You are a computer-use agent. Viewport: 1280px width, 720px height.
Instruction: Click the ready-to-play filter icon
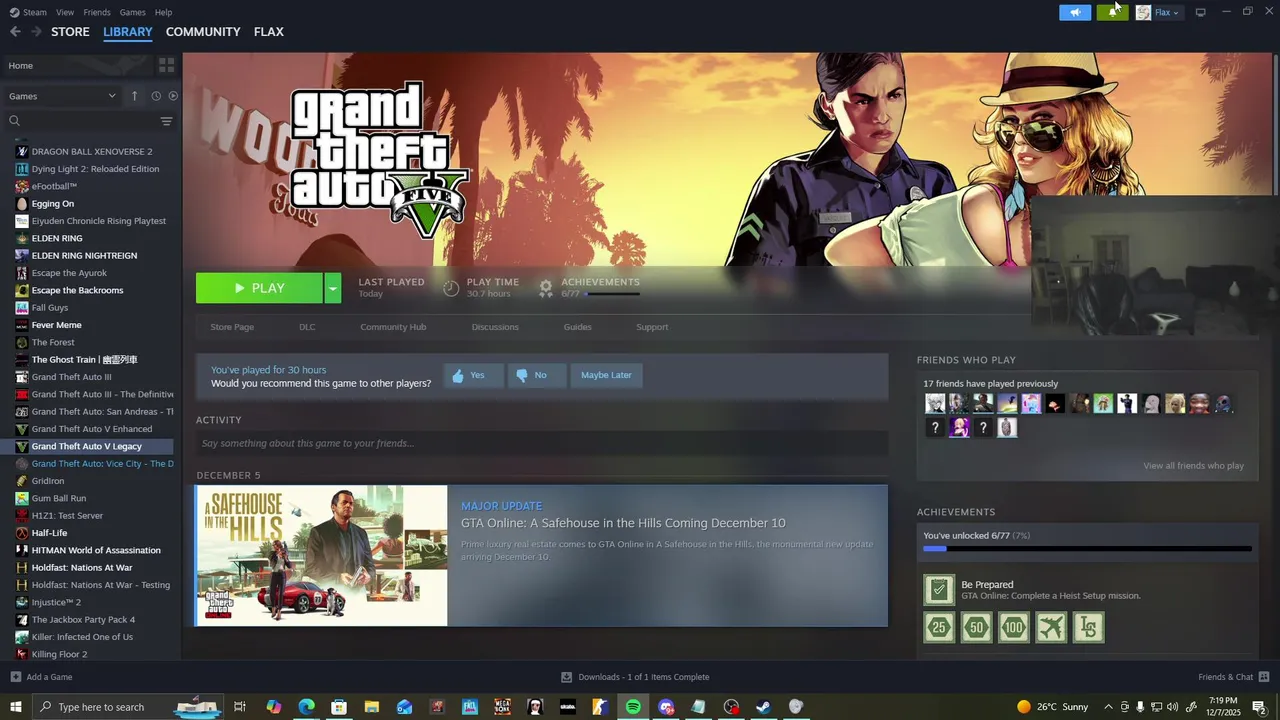coord(173,96)
